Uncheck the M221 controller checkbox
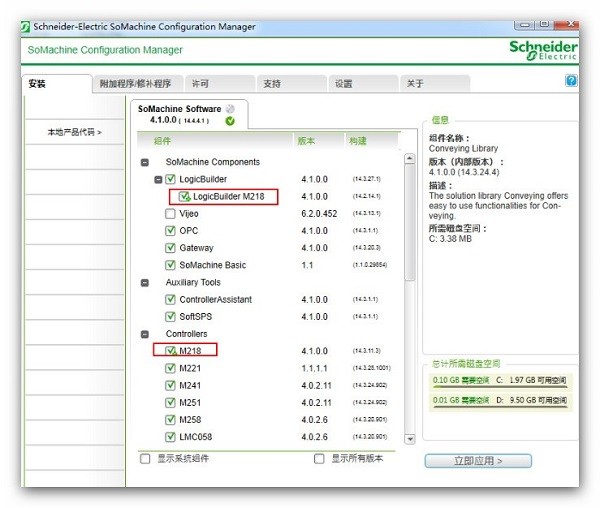Viewport: 600px width, 508px height. (170, 368)
